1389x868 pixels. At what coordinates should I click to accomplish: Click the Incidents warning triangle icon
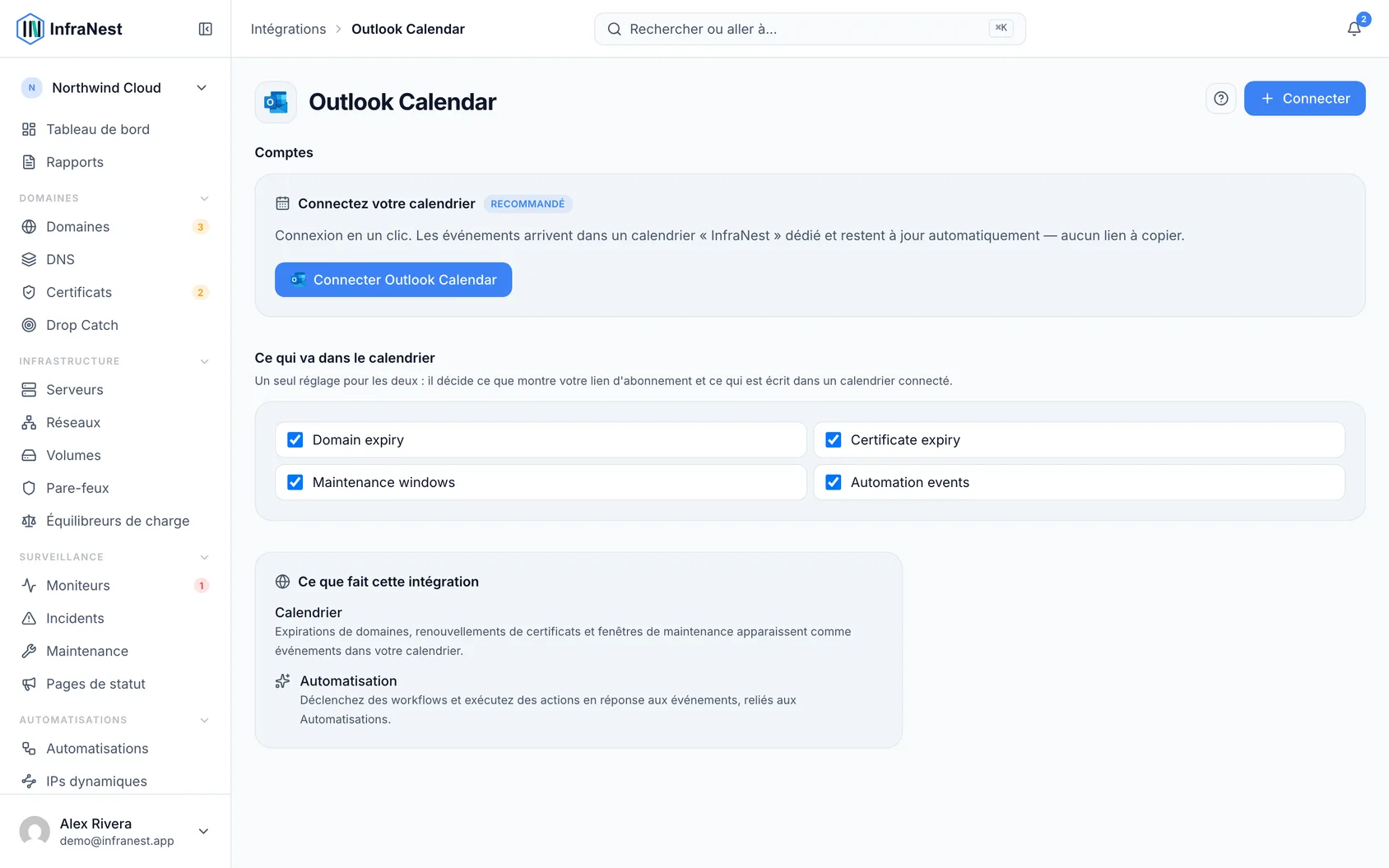point(29,618)
